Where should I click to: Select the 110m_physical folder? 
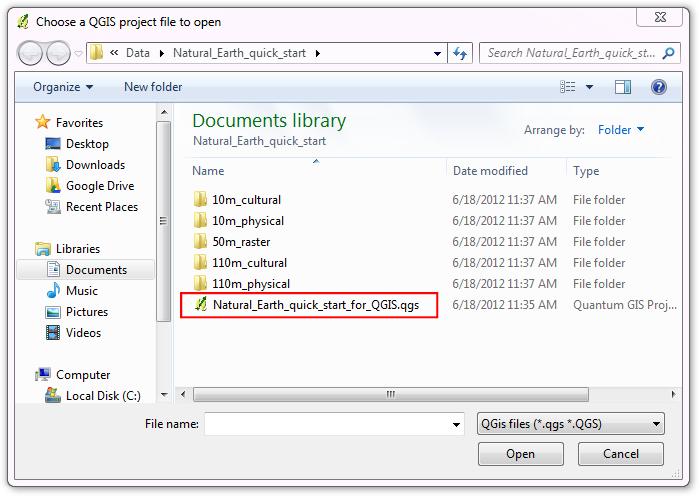tap(251, 283)
